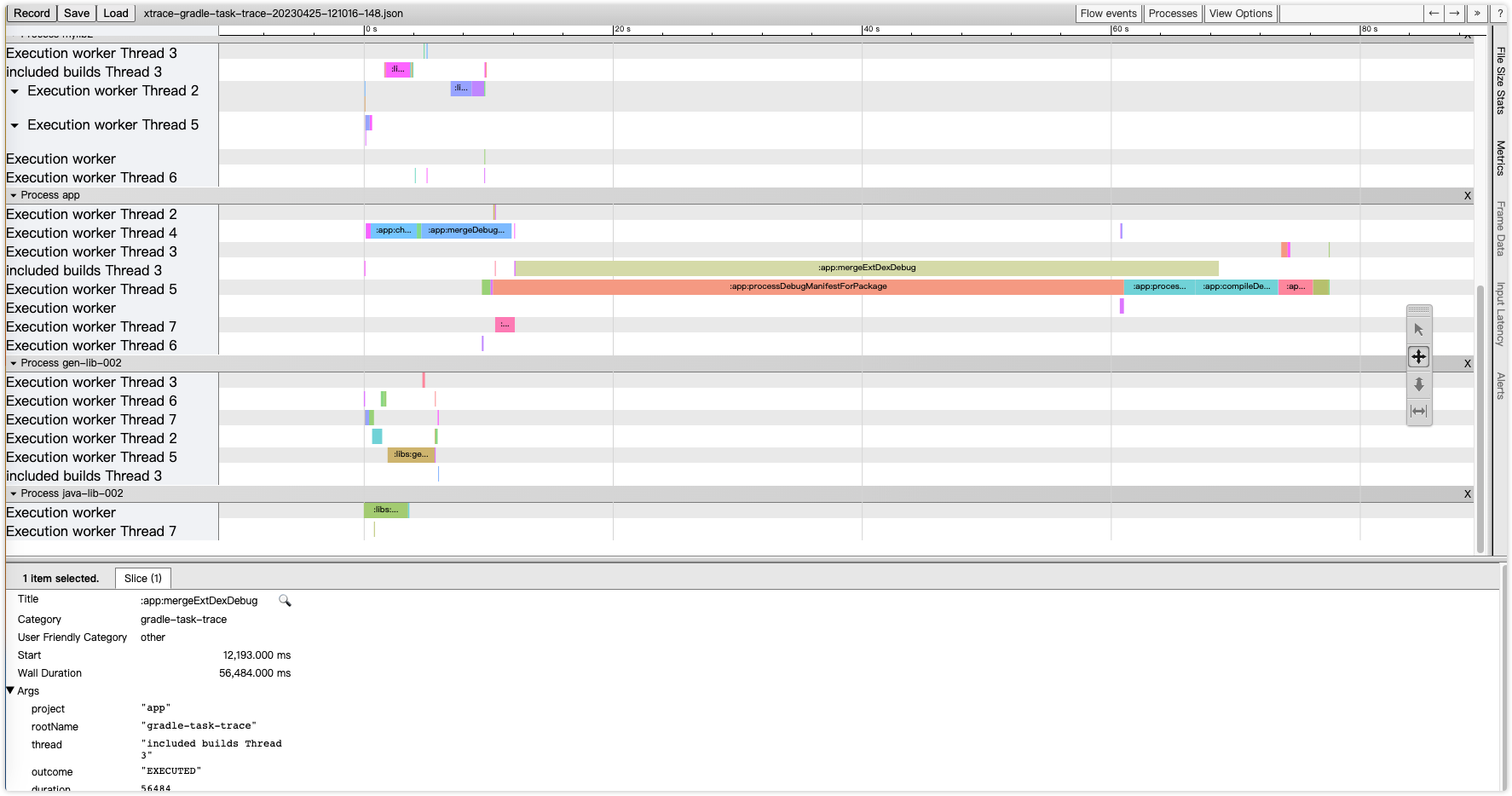Open the View Options menu
The width and height of the screenshot is (1512, 796).
tap(1240, 13)
